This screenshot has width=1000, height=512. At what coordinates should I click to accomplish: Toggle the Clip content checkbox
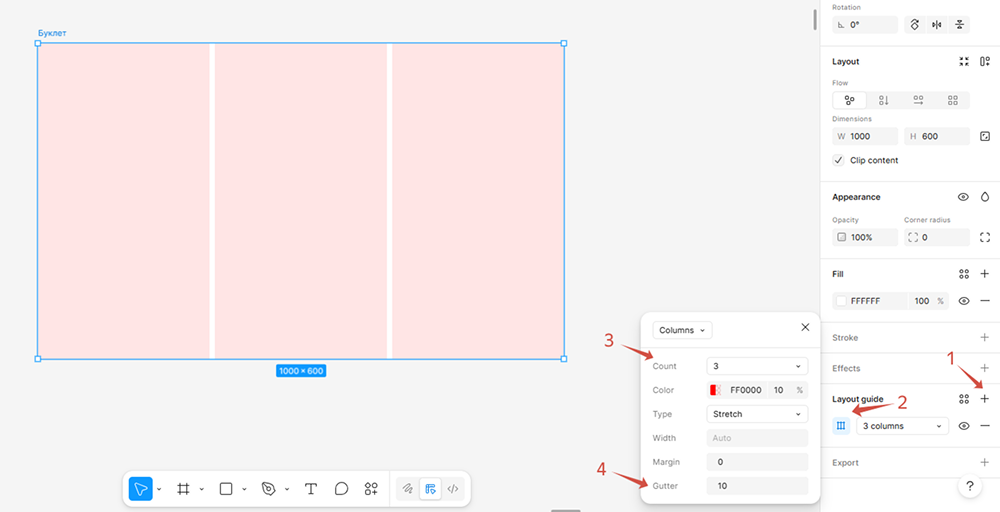coord(839,160)
